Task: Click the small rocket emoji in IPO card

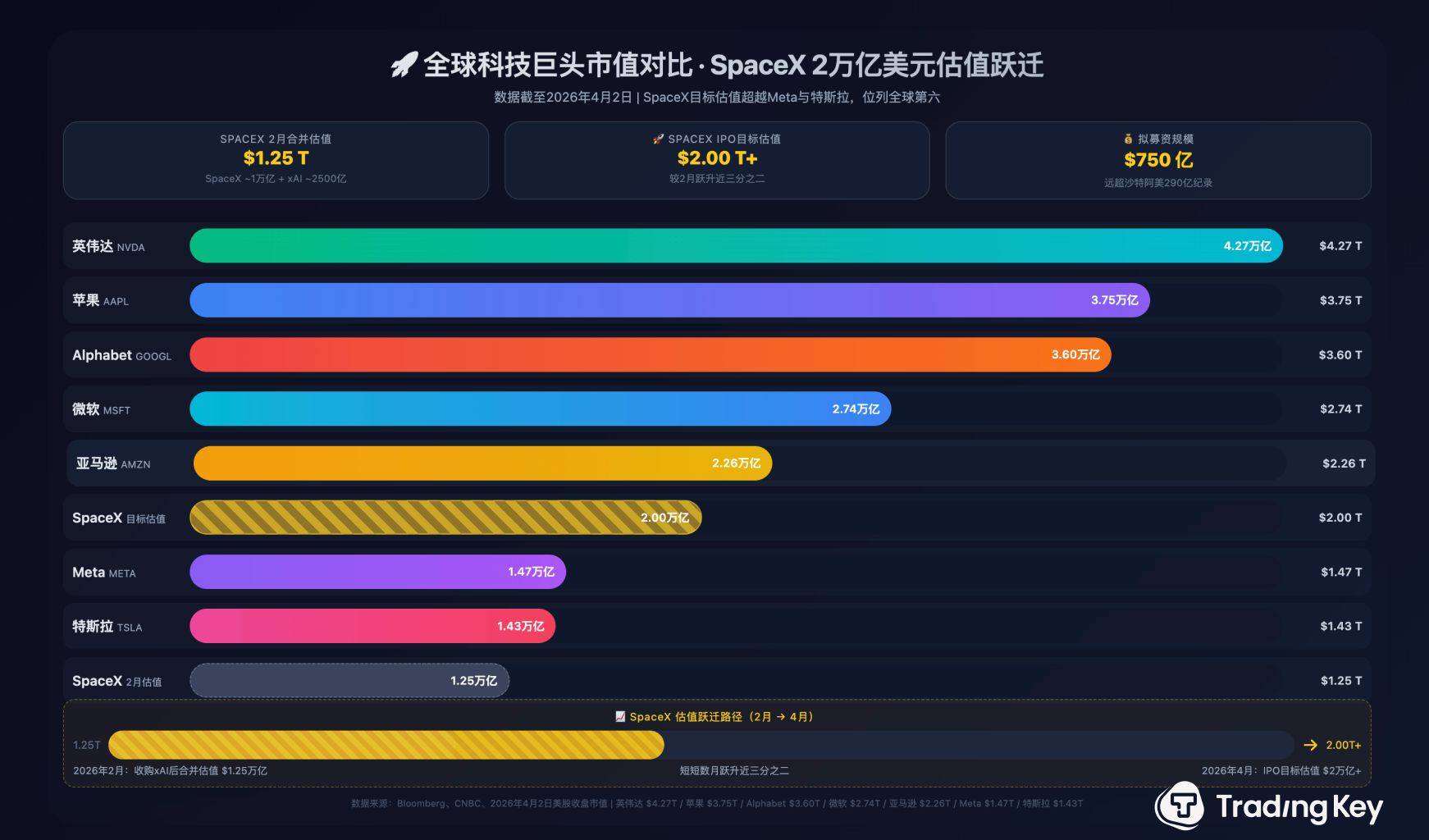Action: [658, 139]
